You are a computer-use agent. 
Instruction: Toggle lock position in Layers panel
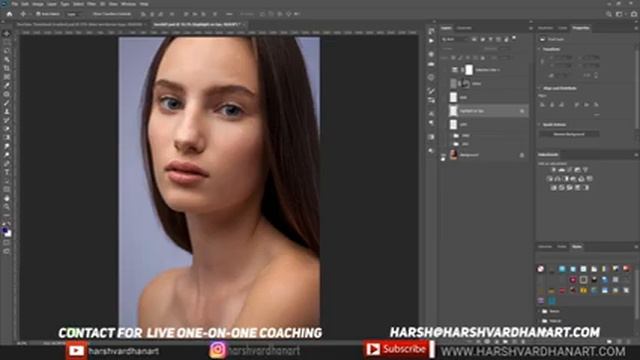coord(468,58)
